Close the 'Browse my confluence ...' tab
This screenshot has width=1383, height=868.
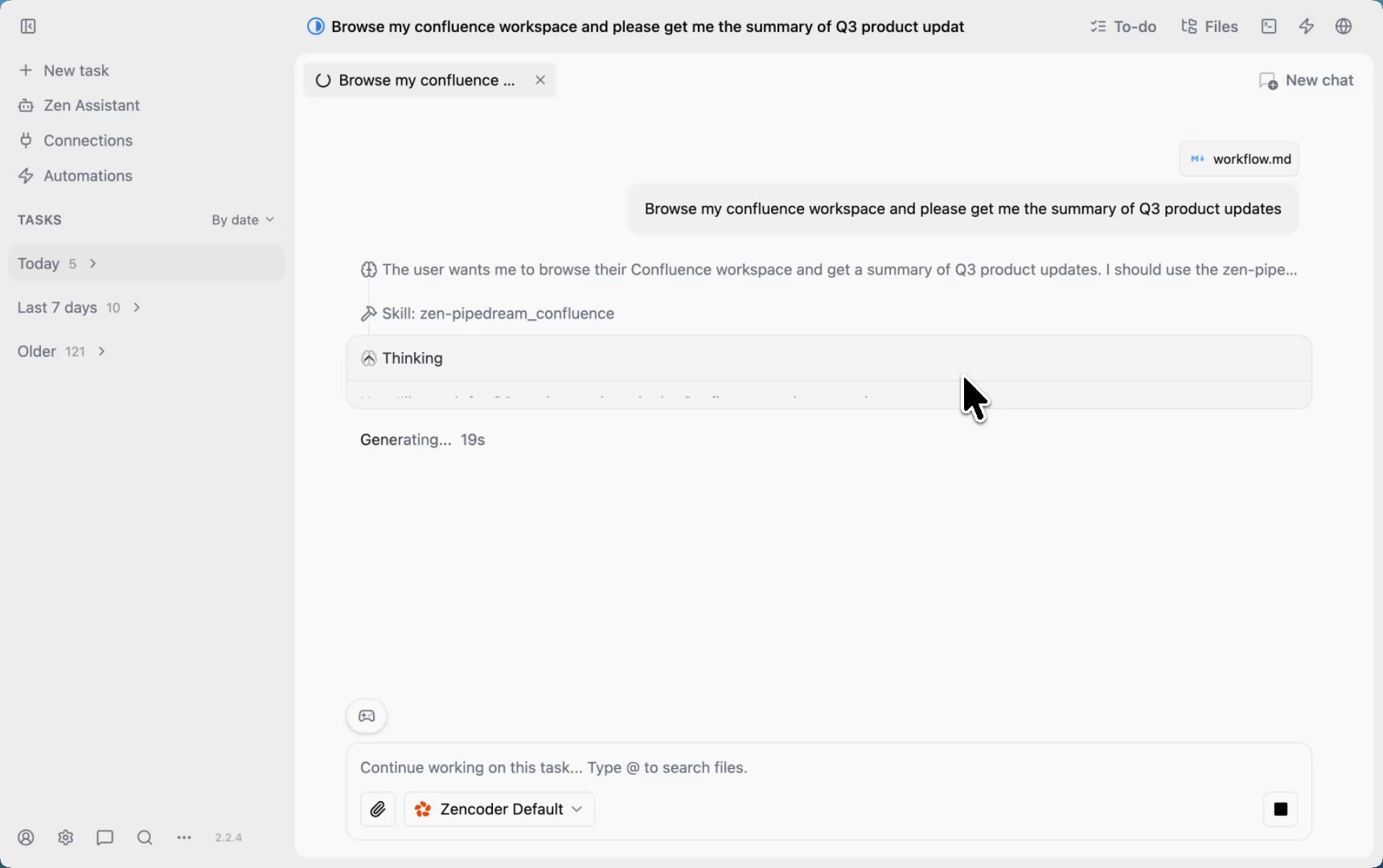(540, 80)
